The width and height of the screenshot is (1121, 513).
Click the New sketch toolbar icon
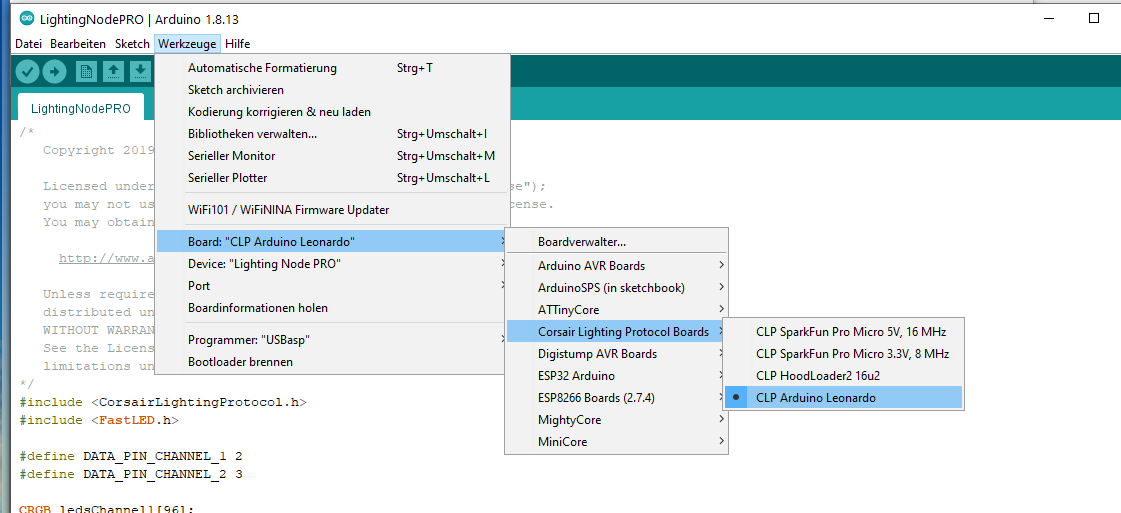coord(87,71)
